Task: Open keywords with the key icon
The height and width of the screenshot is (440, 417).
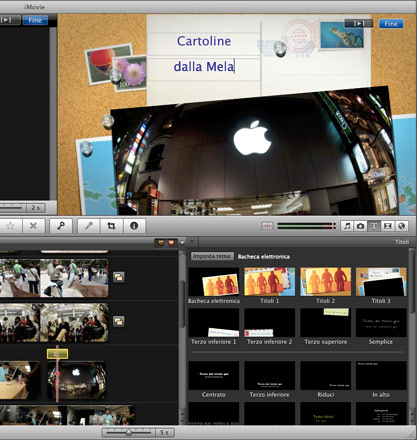Action: click(x=60, y=226)
